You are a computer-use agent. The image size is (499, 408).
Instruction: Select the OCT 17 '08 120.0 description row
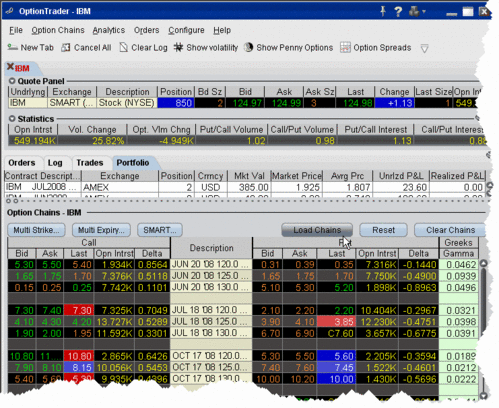point(211,356)
